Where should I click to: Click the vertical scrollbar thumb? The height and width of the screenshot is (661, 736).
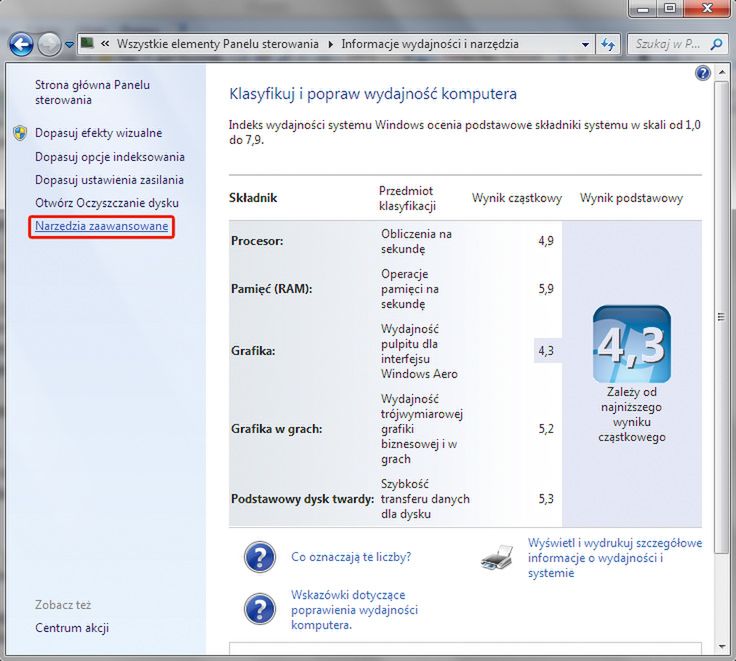tap(722, 318)
